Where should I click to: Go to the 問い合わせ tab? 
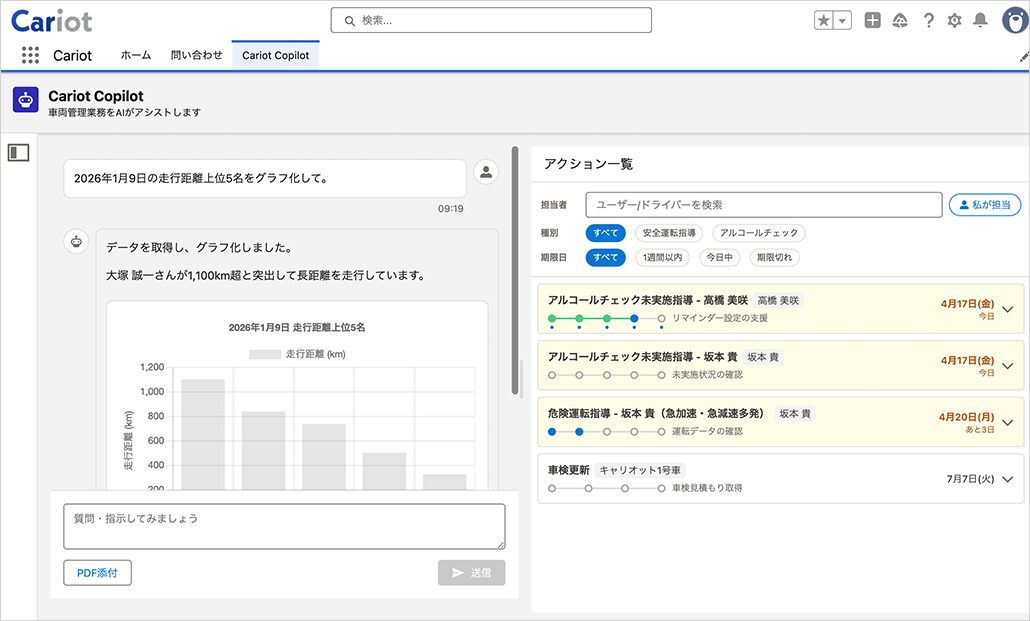click(x=196, y=55)
